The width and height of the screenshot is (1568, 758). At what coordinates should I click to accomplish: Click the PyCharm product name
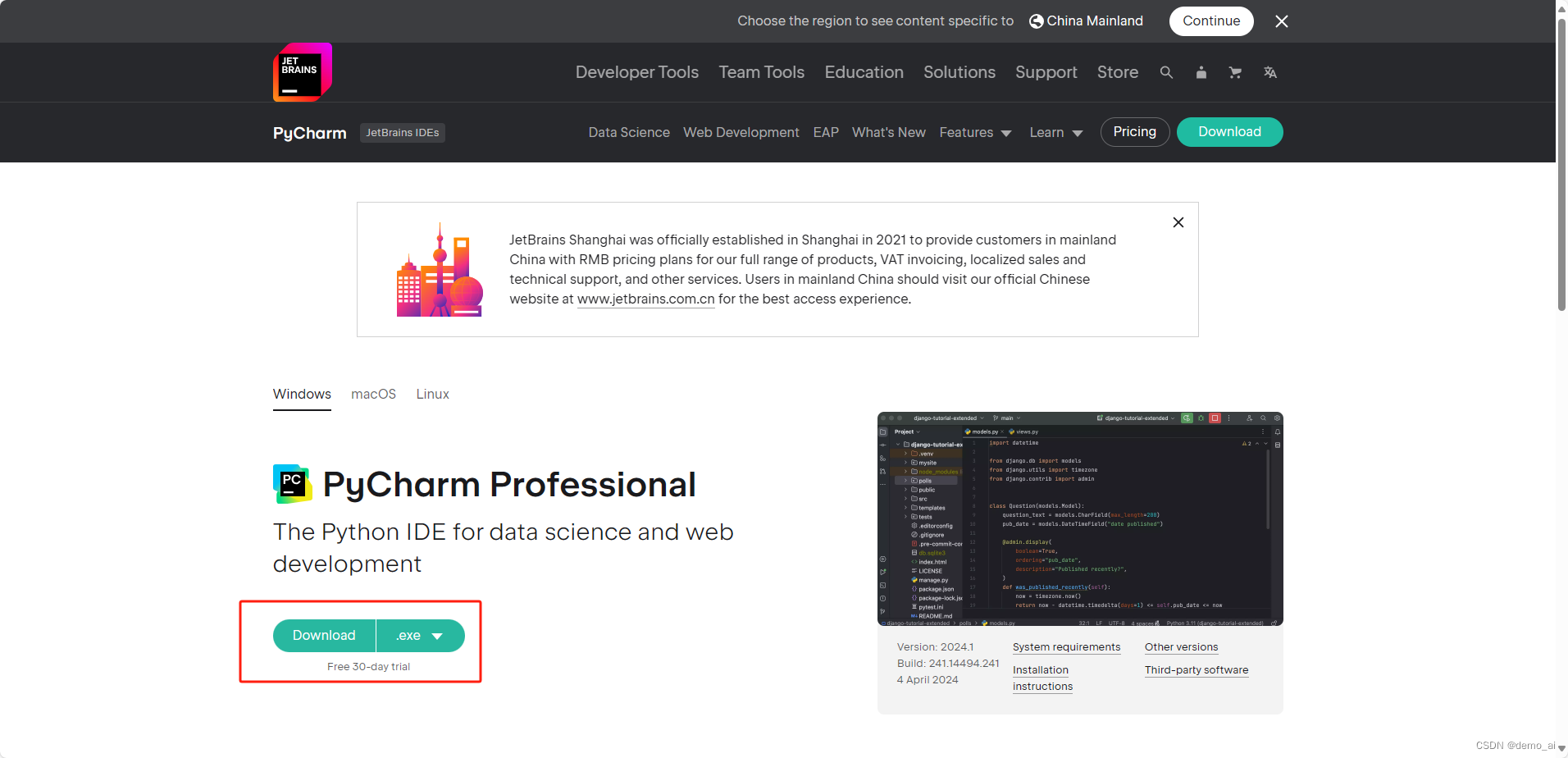[310, 133]
